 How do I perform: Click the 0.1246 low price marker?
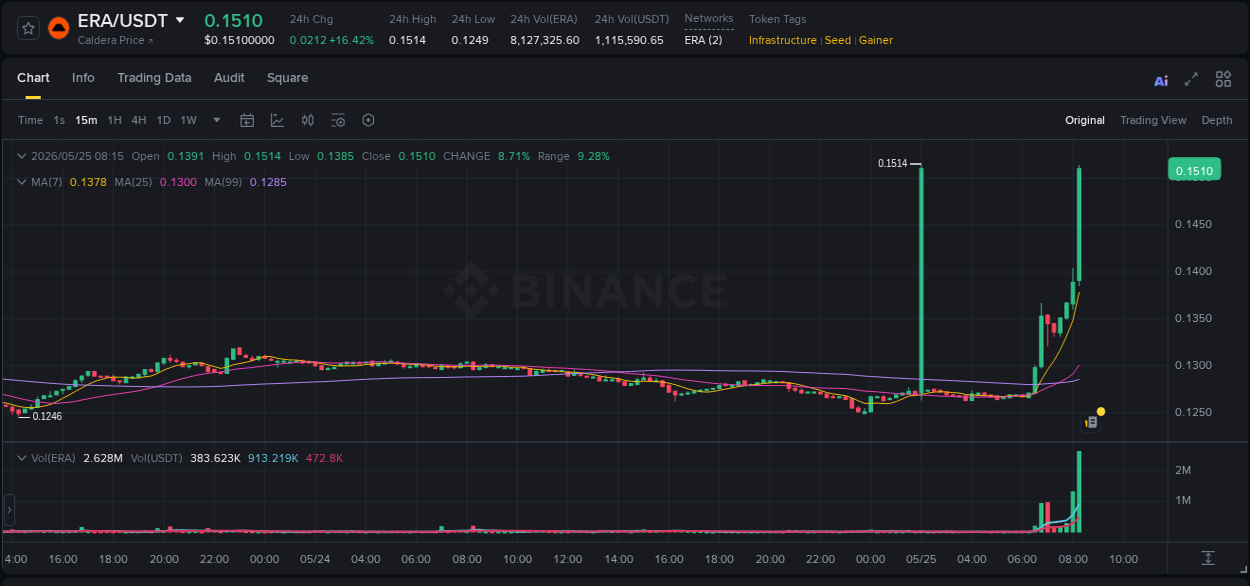pos(47,416)
